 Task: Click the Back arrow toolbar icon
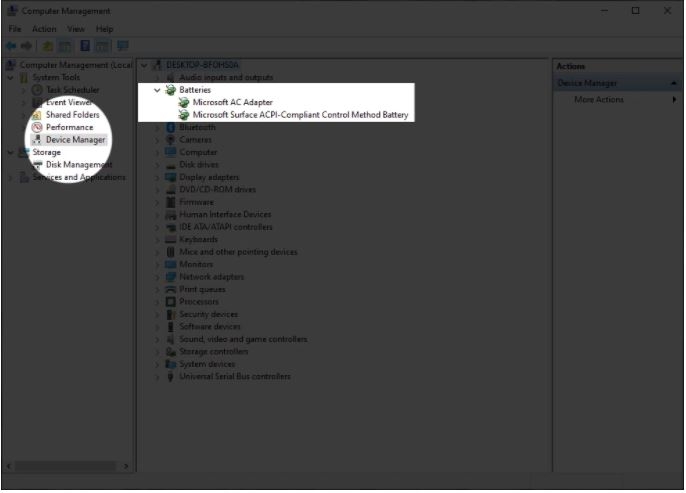pyautogui.click(x=11, y=46)
